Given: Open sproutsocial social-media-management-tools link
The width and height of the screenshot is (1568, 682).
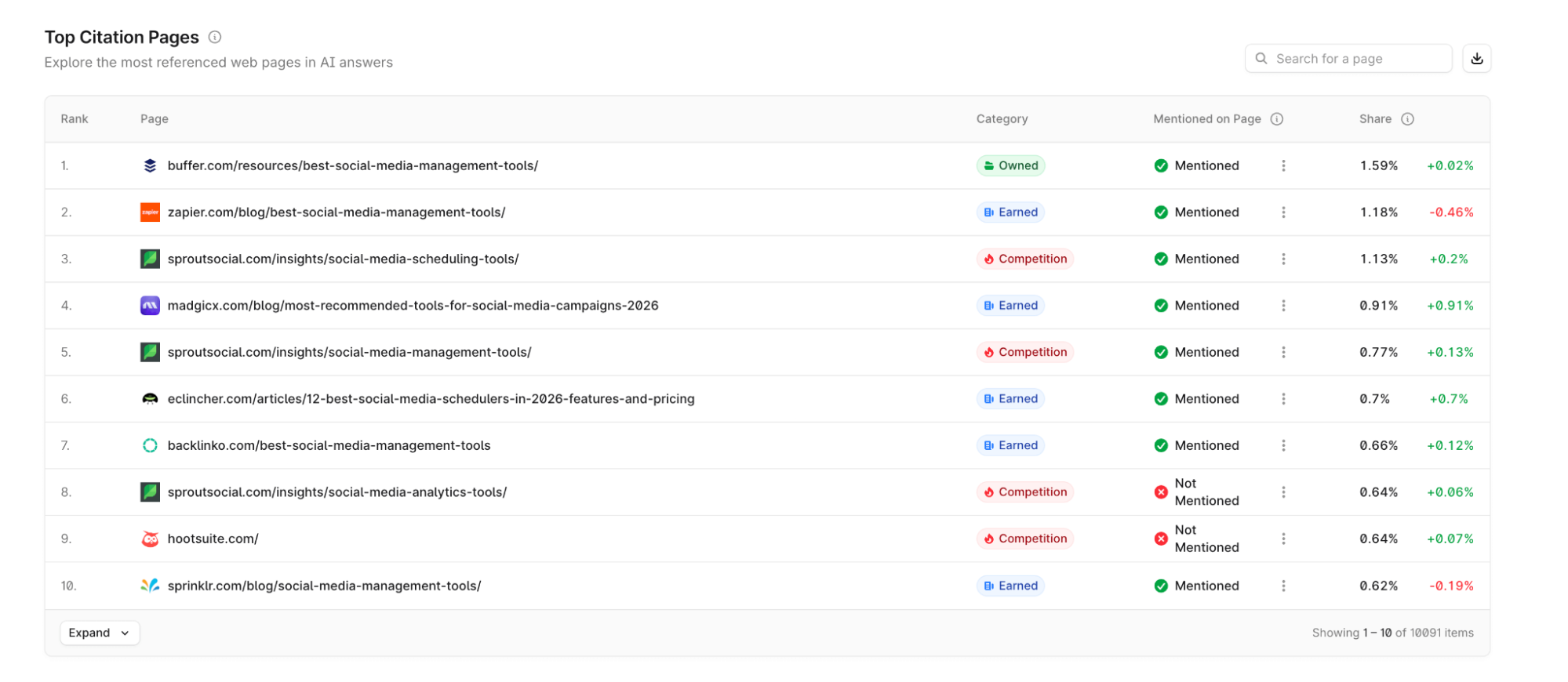Looking at the screenshot, I should coord(349,352).
